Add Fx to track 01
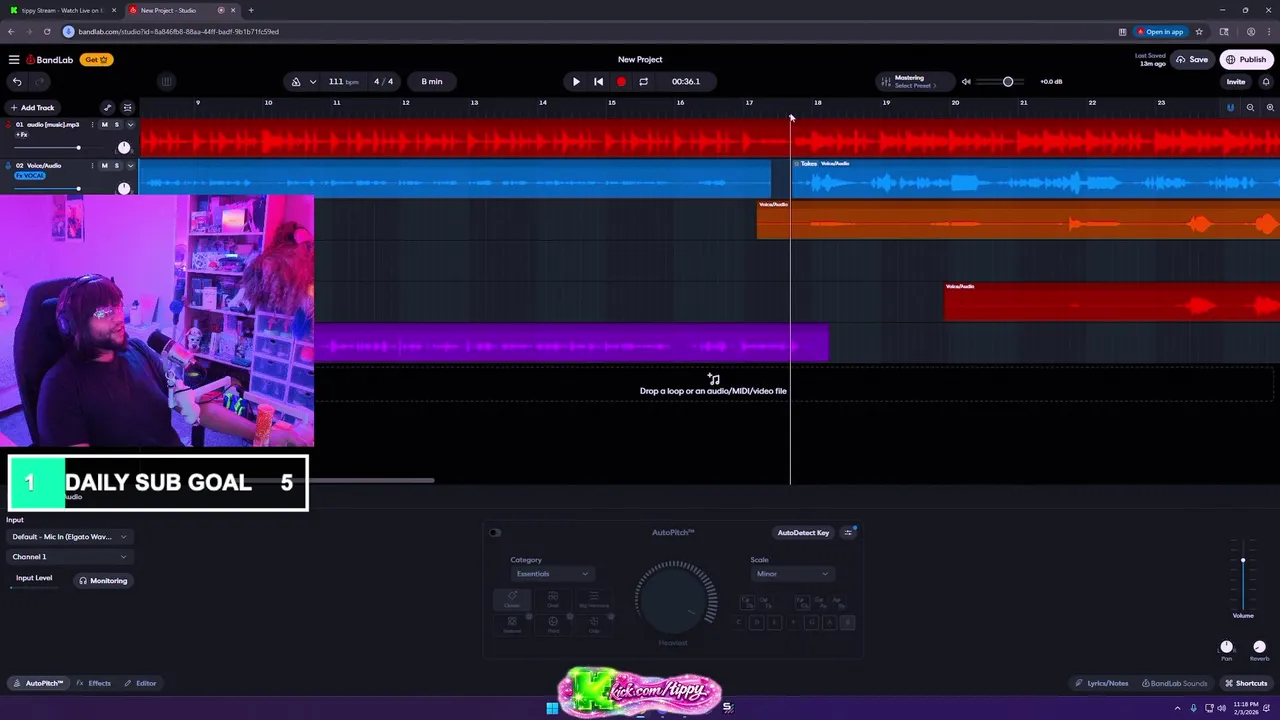The width and height of the screenshot is (1280, 720). (21, 134)
